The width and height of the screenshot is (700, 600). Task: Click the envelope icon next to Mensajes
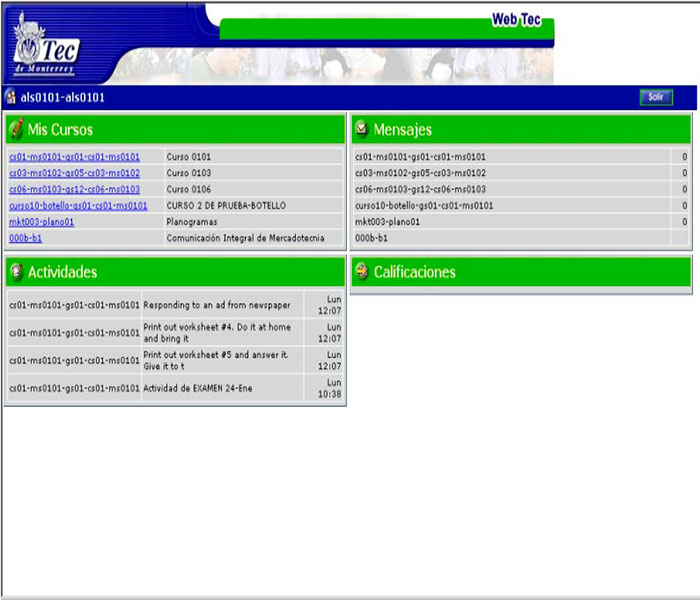(361, 129)
